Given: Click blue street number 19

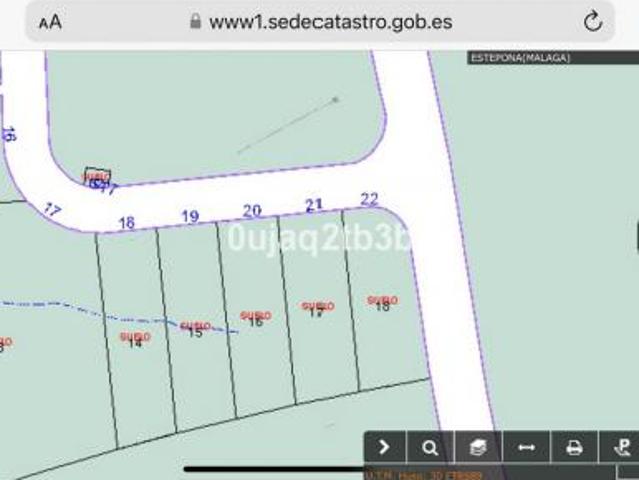Looking at the screenshot, I should tap(190, 216).
